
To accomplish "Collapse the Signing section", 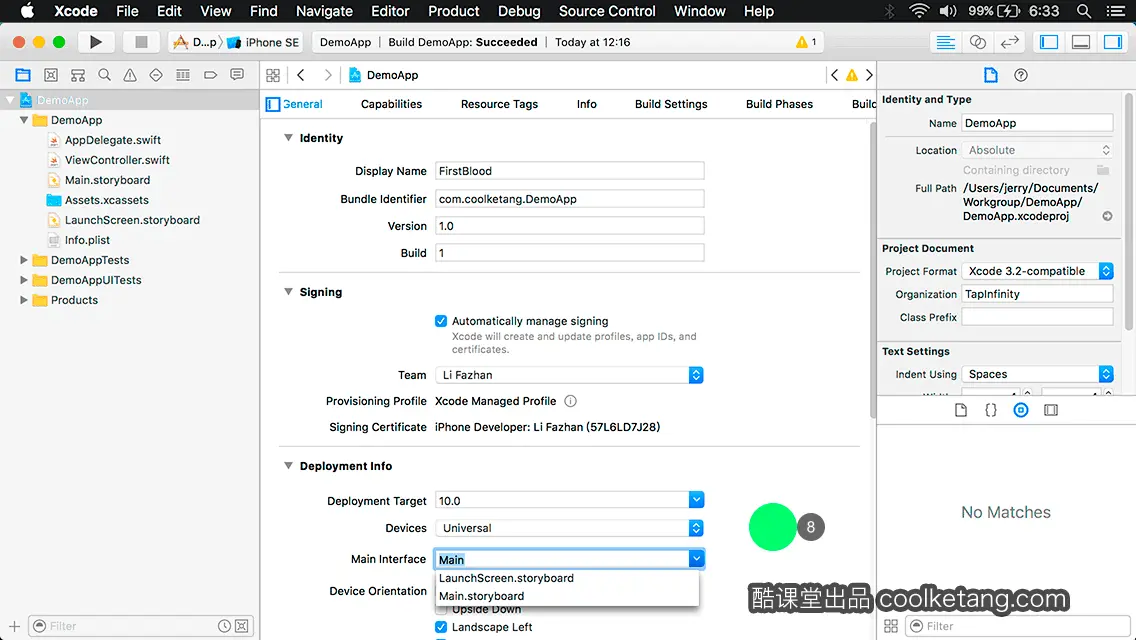I will point(288,291).
